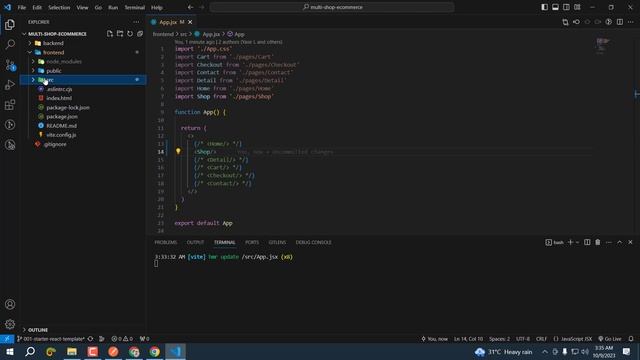
Task: Open Chrome from Windows taskbar
Action: tap(155, 351)
